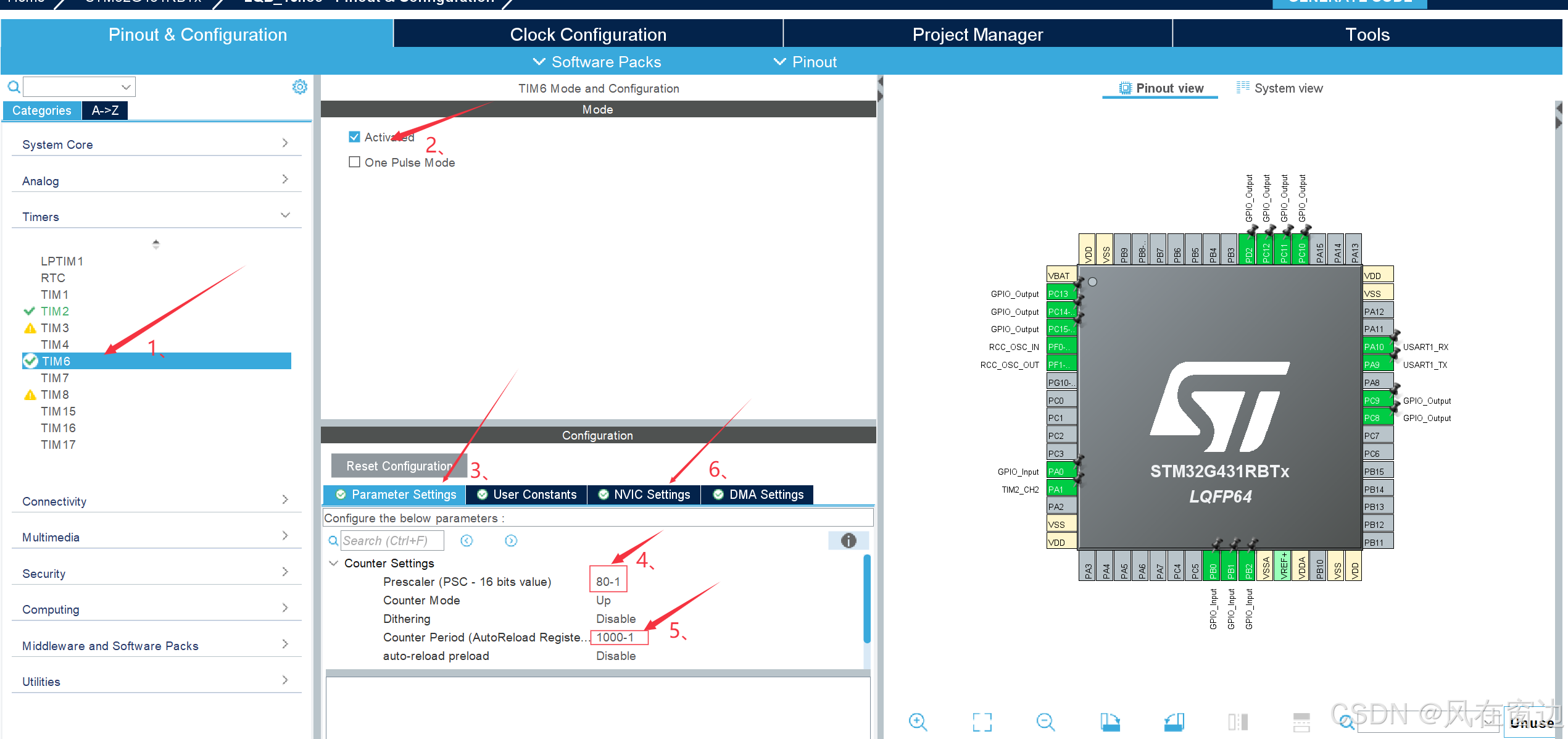This screenshot has width=1568, height=739.
Task: Collapse the Counter Settings group
Action: [334, 563]
